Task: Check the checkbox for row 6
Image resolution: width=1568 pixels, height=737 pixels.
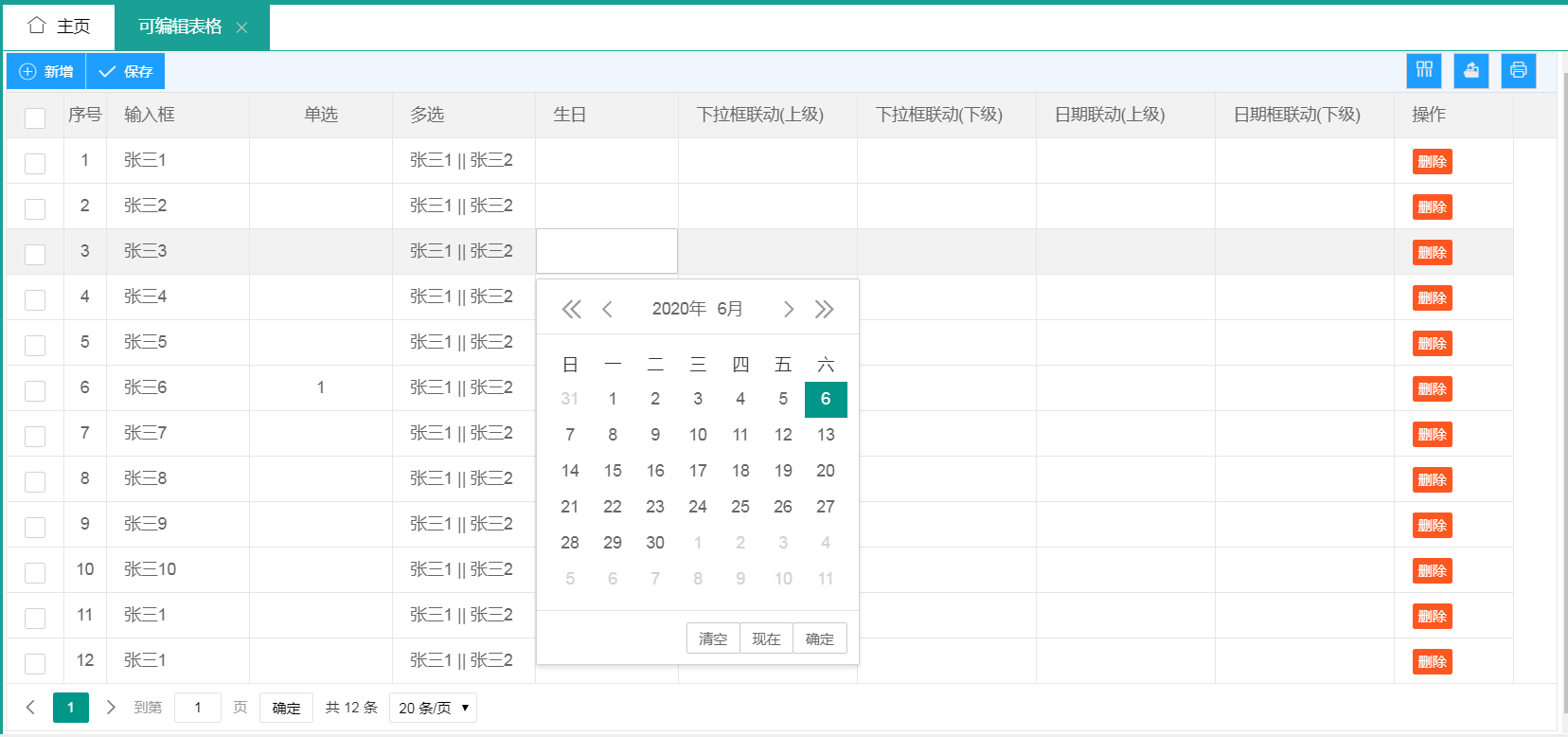Action: [x=35, y=390]
